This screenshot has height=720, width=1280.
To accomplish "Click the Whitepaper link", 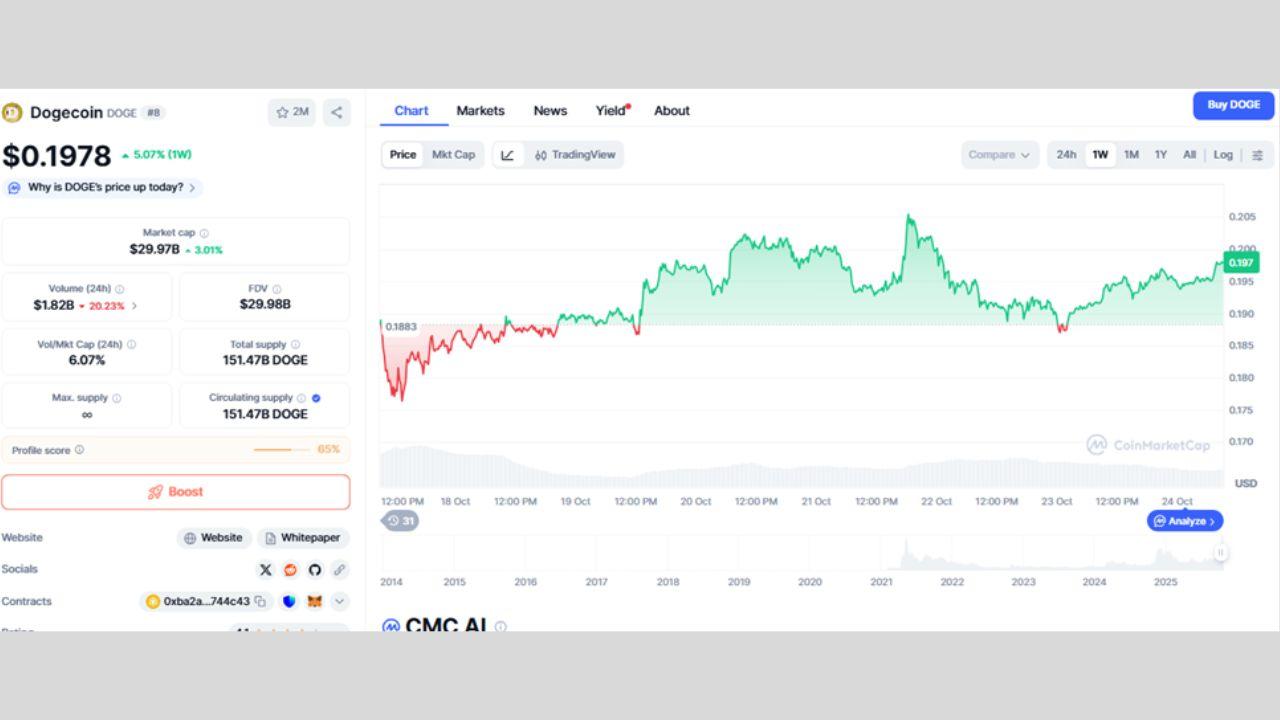I will (303, 538).
